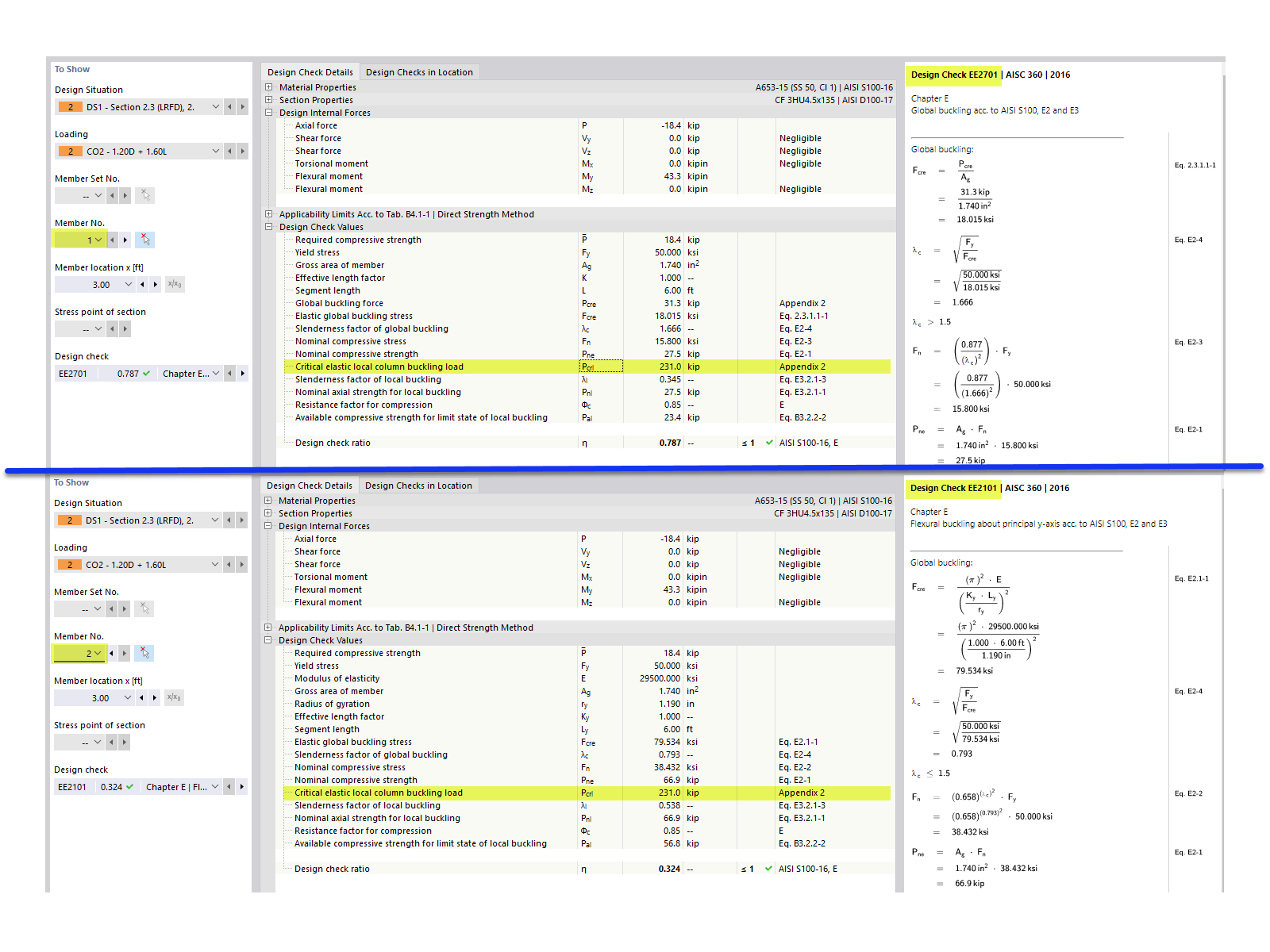Click previous Member No. arrow in upper panel
This screenshot has width=1270, height=952.
(113, 240)
